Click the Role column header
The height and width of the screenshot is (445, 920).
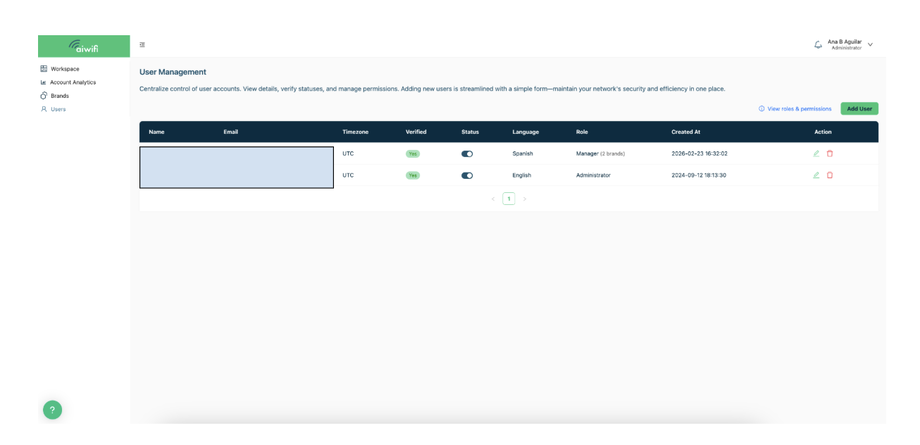tap(582, 132)
